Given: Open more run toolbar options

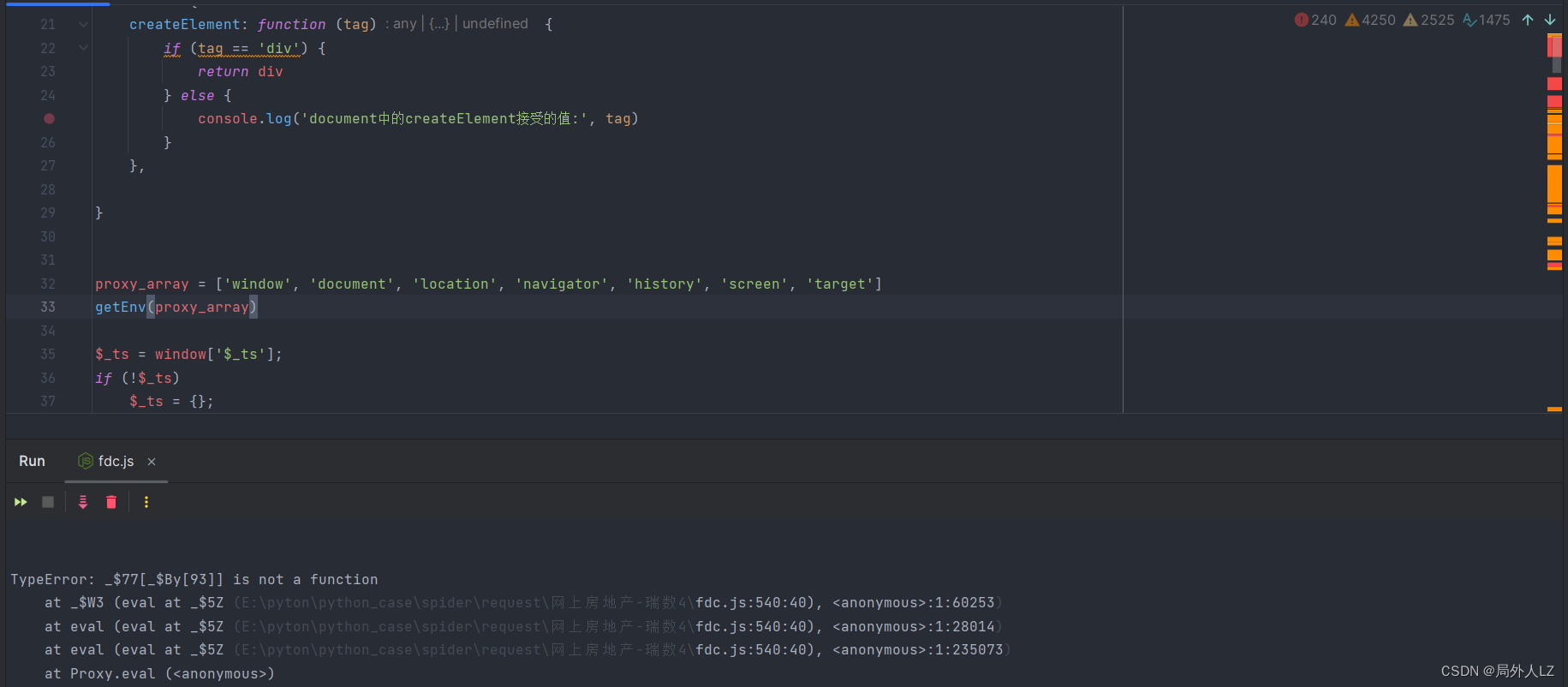Looking at the screenshot, I should point(146,502).
